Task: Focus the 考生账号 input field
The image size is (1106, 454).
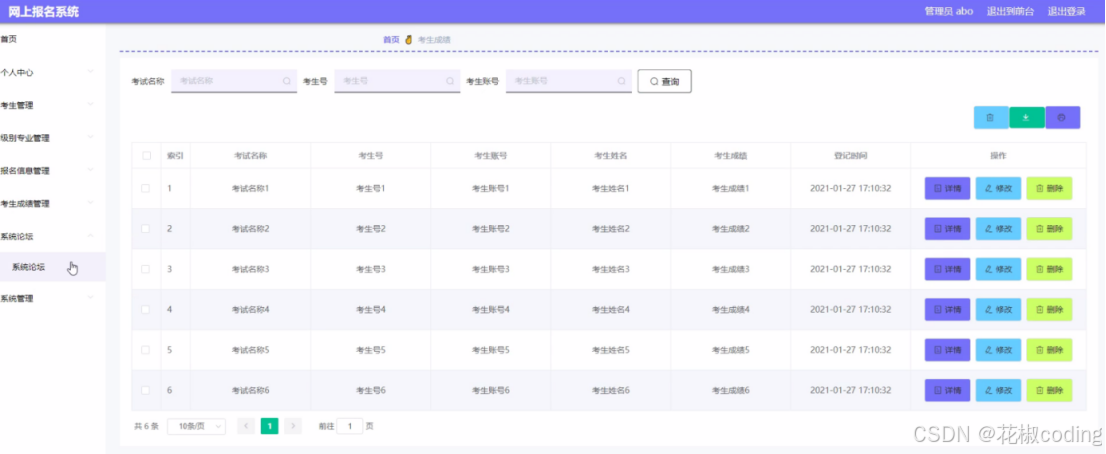Action: coord(569,81)
